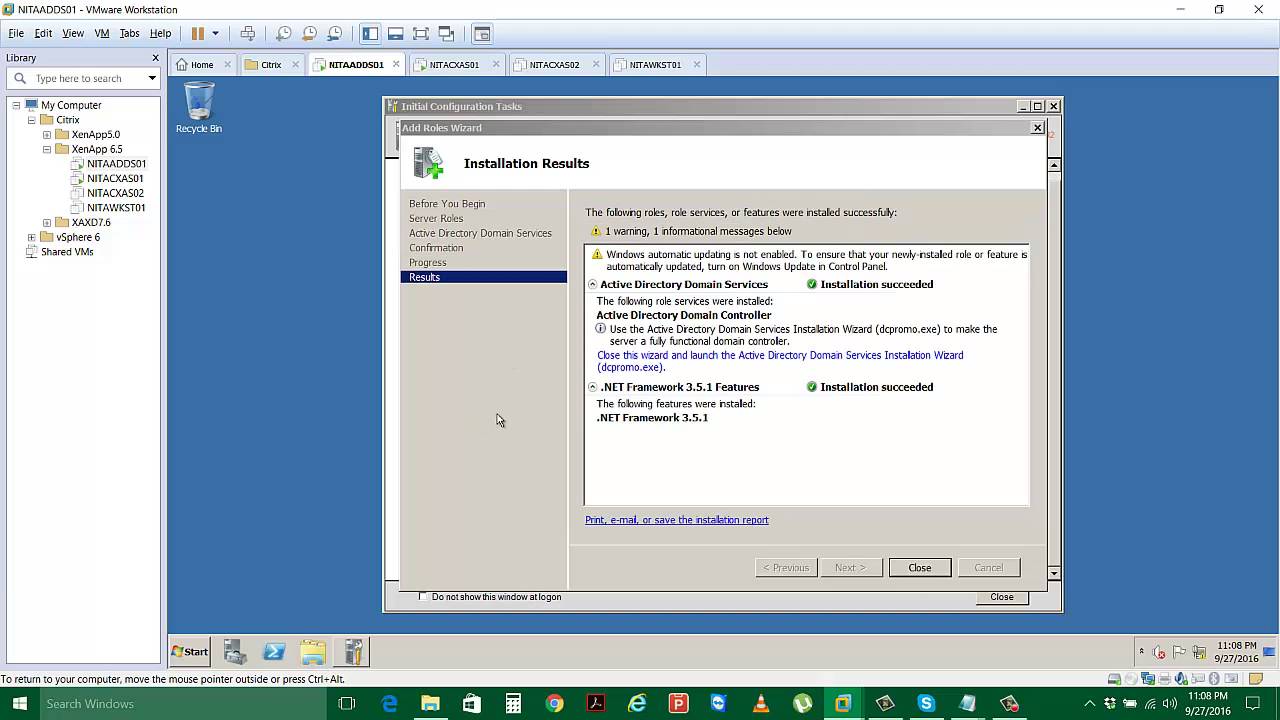The height and width of the screenshot is (720, 1280).
Task: Select NITAWKST01 in the library tree
Action: click(x=116, y=208)
